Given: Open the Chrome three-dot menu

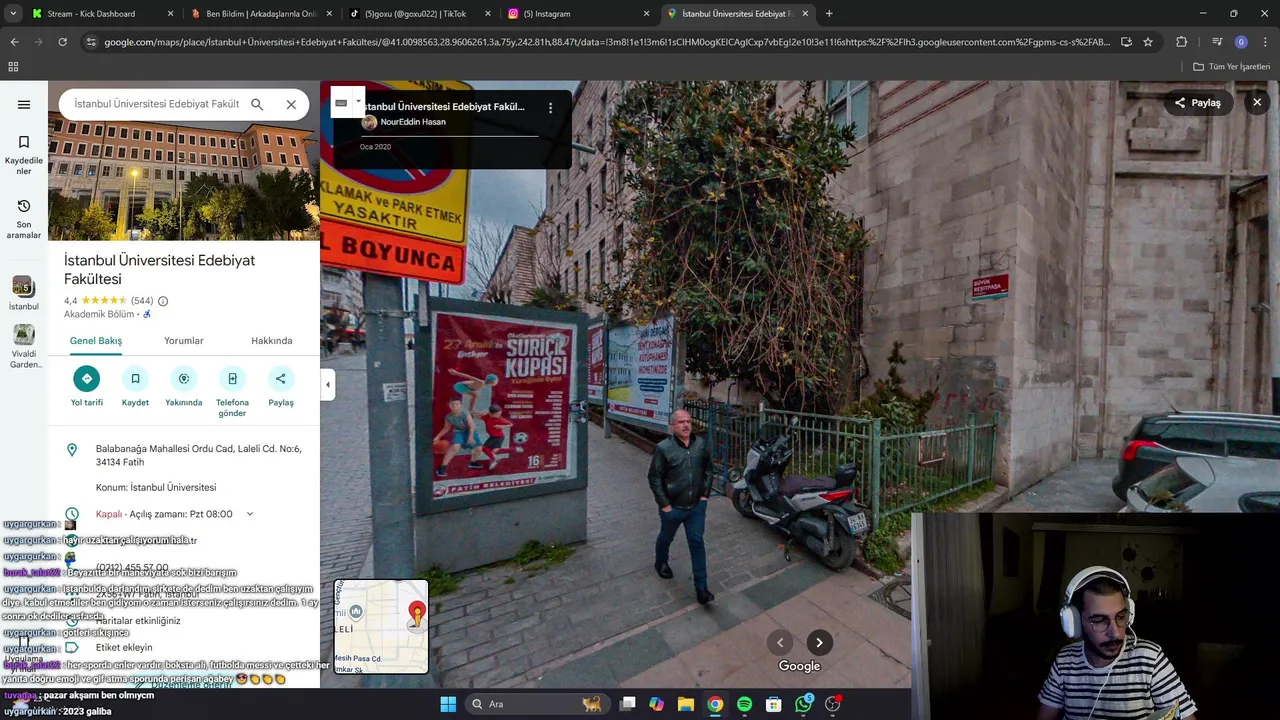Looking at the screenshot, I should [1264, 42].
